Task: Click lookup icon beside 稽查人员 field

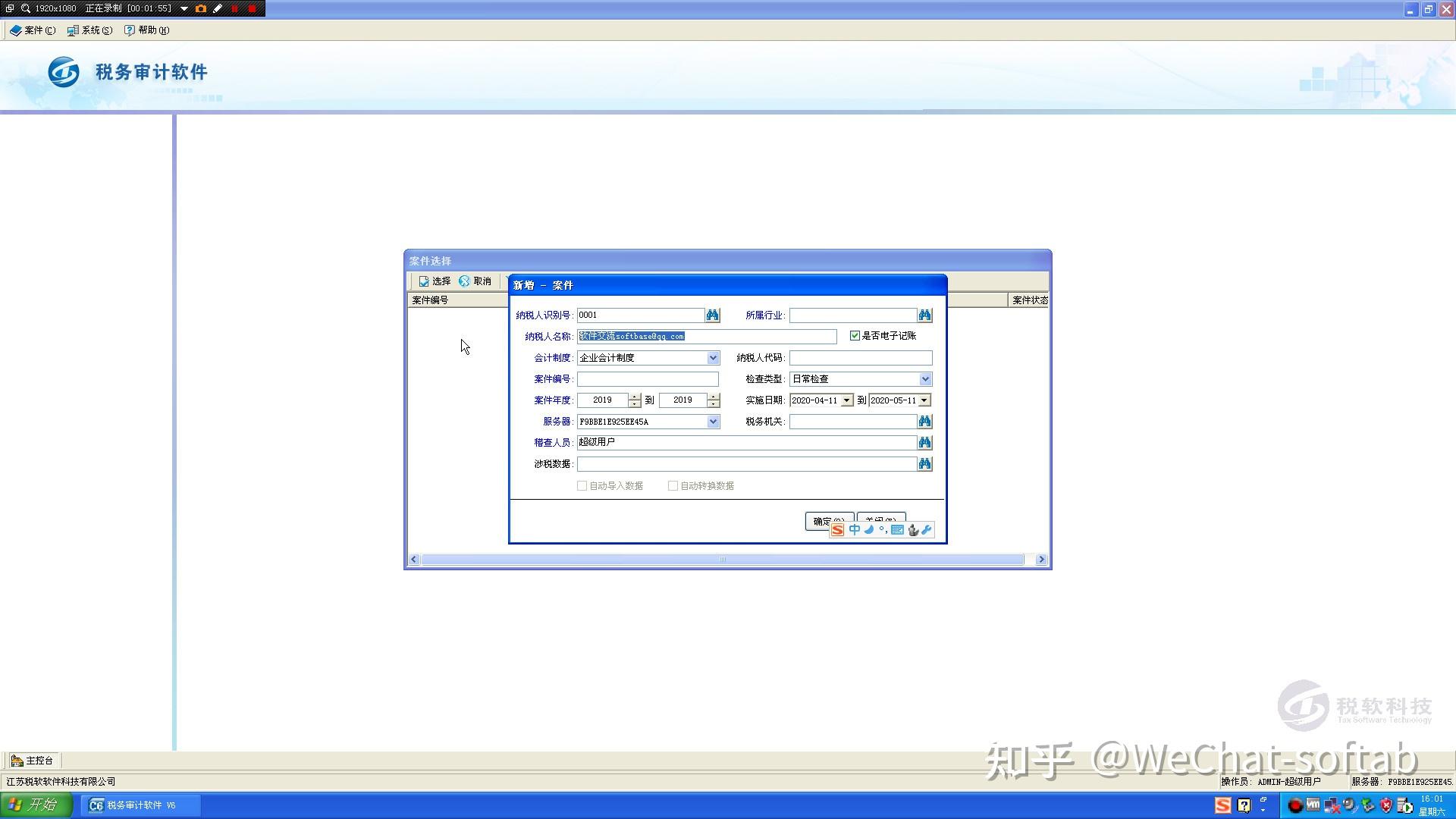Action: (924, 443)
